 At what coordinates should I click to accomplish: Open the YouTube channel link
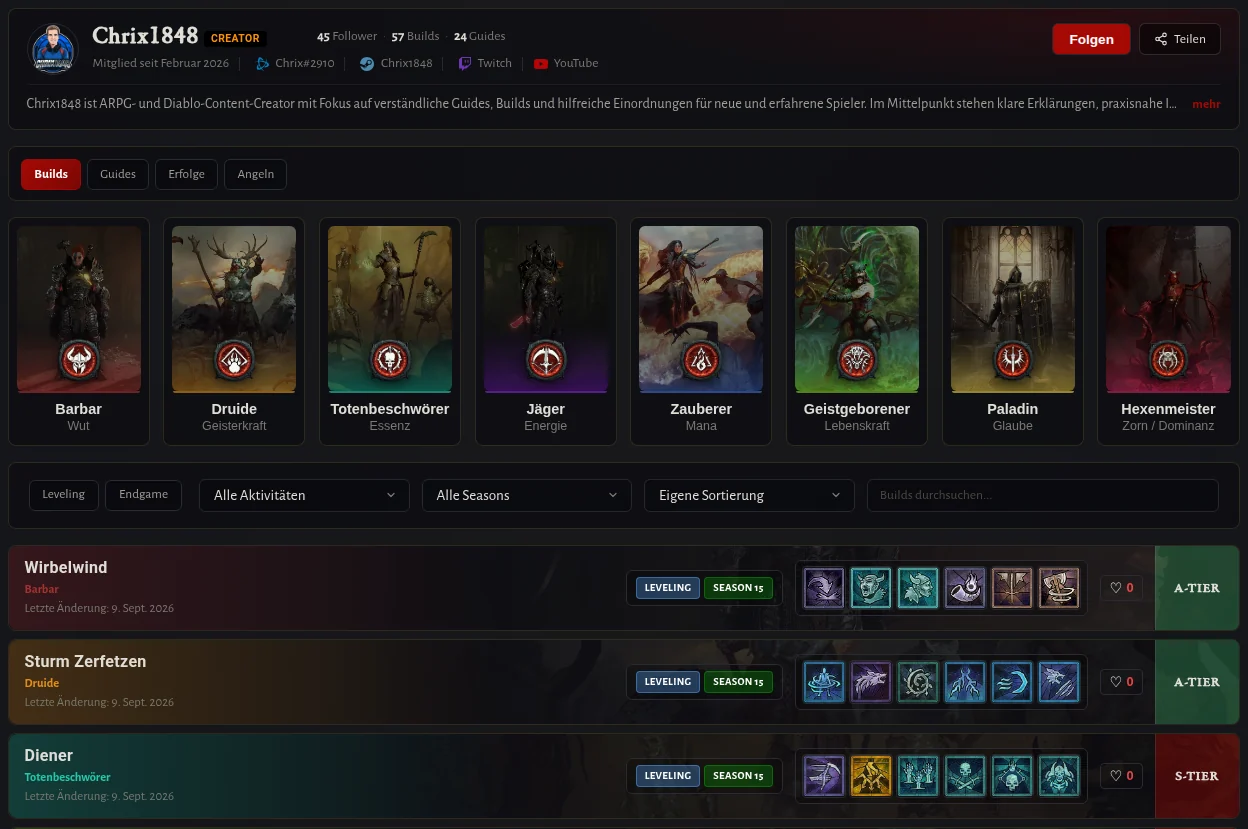pyautogui.click(x=566, y=63)
